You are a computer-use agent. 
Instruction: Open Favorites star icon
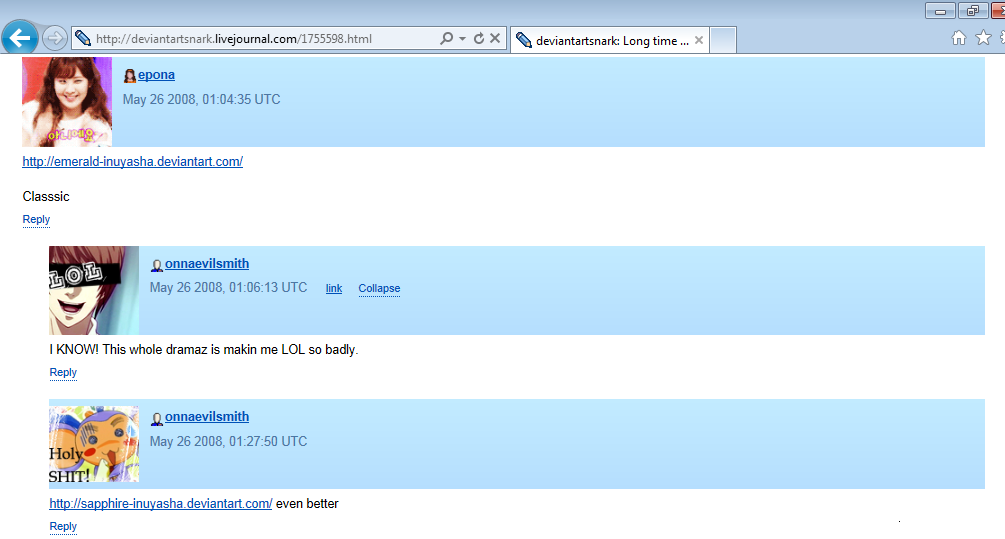coord(983,38)
